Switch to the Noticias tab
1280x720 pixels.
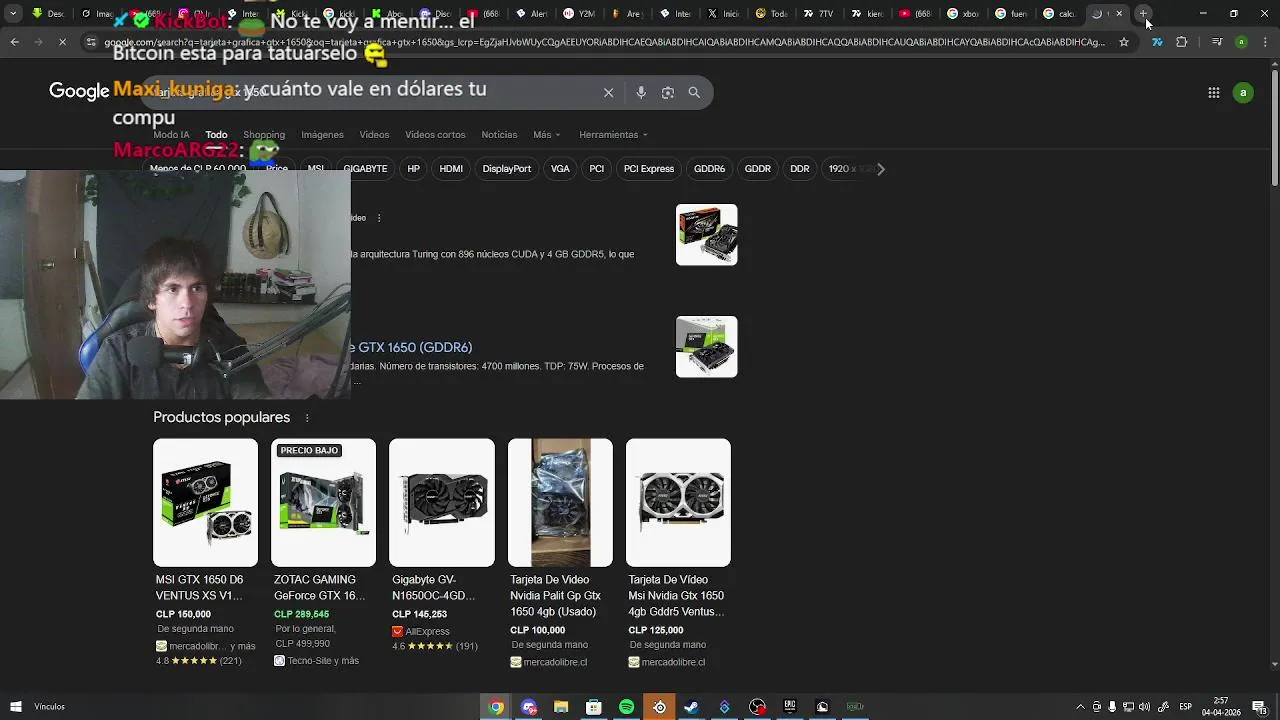tap(499, 135)
